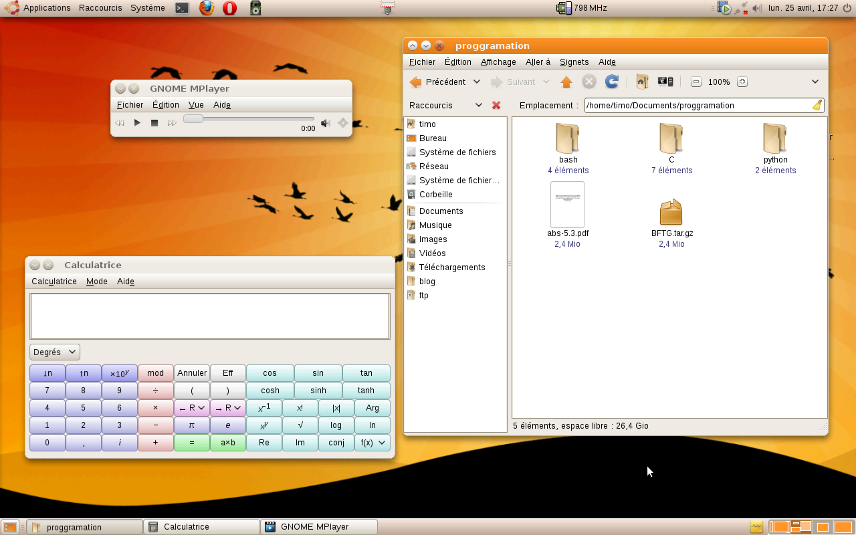The width and height of the screenshot is (856, 535).
Task: Zoom out with the minus icon next to 100%
Action: click(x=696, y=82)
